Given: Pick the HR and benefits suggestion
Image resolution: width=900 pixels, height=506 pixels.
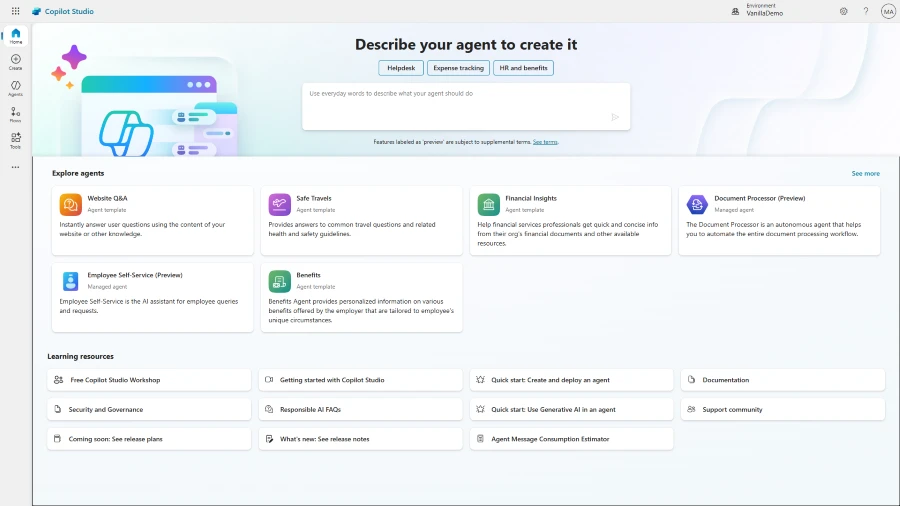Looking at the screenshot, I should pos(523,68).
